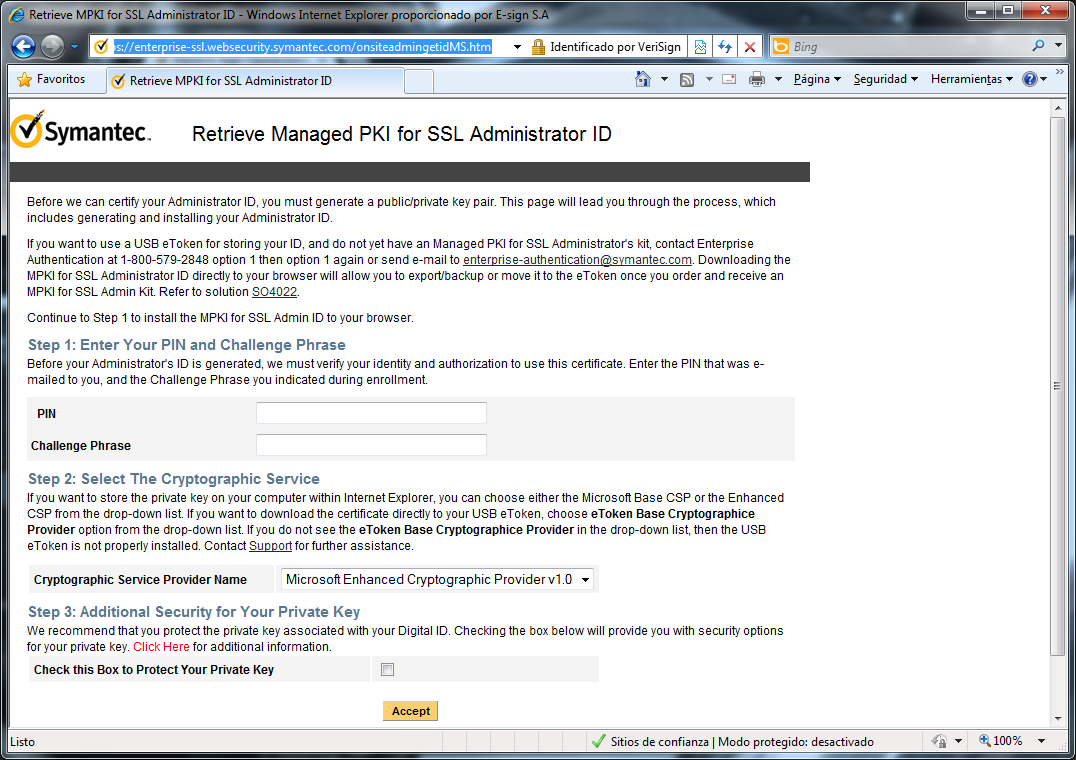The height and width of the screenshot is (760, 1076).
Task: Click the Refresh page icon
Action: 724,47
